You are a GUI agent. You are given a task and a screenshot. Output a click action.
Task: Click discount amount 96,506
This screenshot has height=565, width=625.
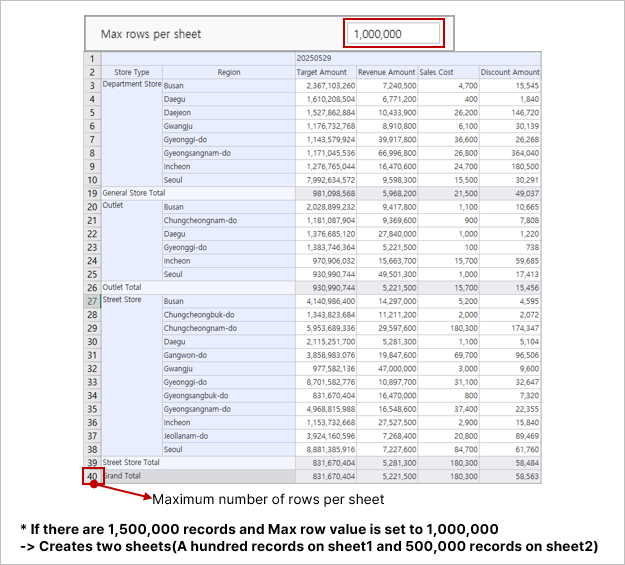pyautogui.click(x=510, y=355)
